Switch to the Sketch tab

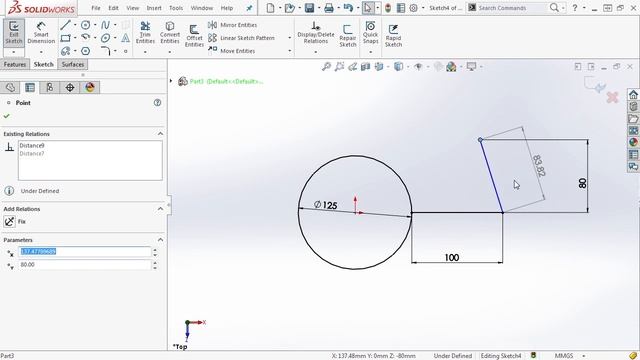click(44, 64)
